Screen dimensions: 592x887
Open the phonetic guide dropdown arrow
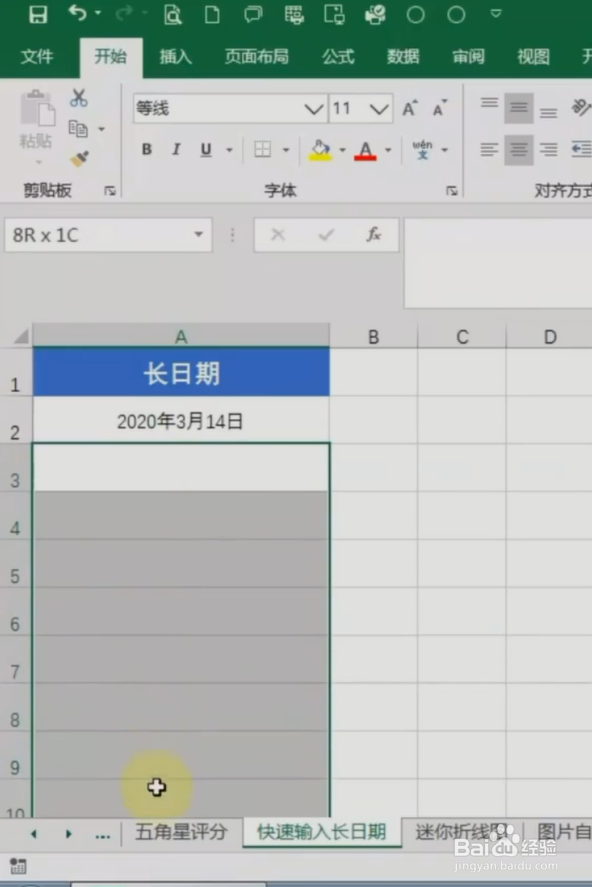point(445,150)
